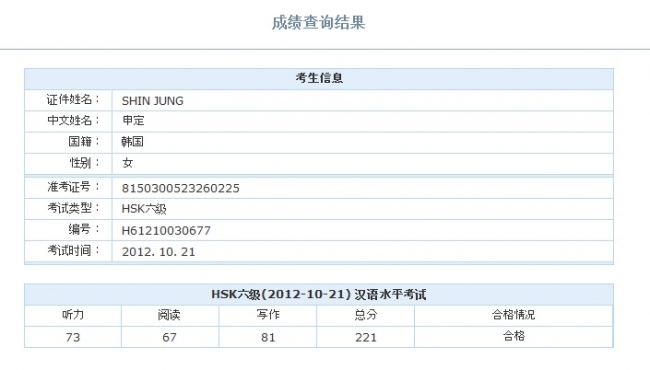Click the 考试时间 label
The image size is (650, 370).
click(x=73, y=250)
